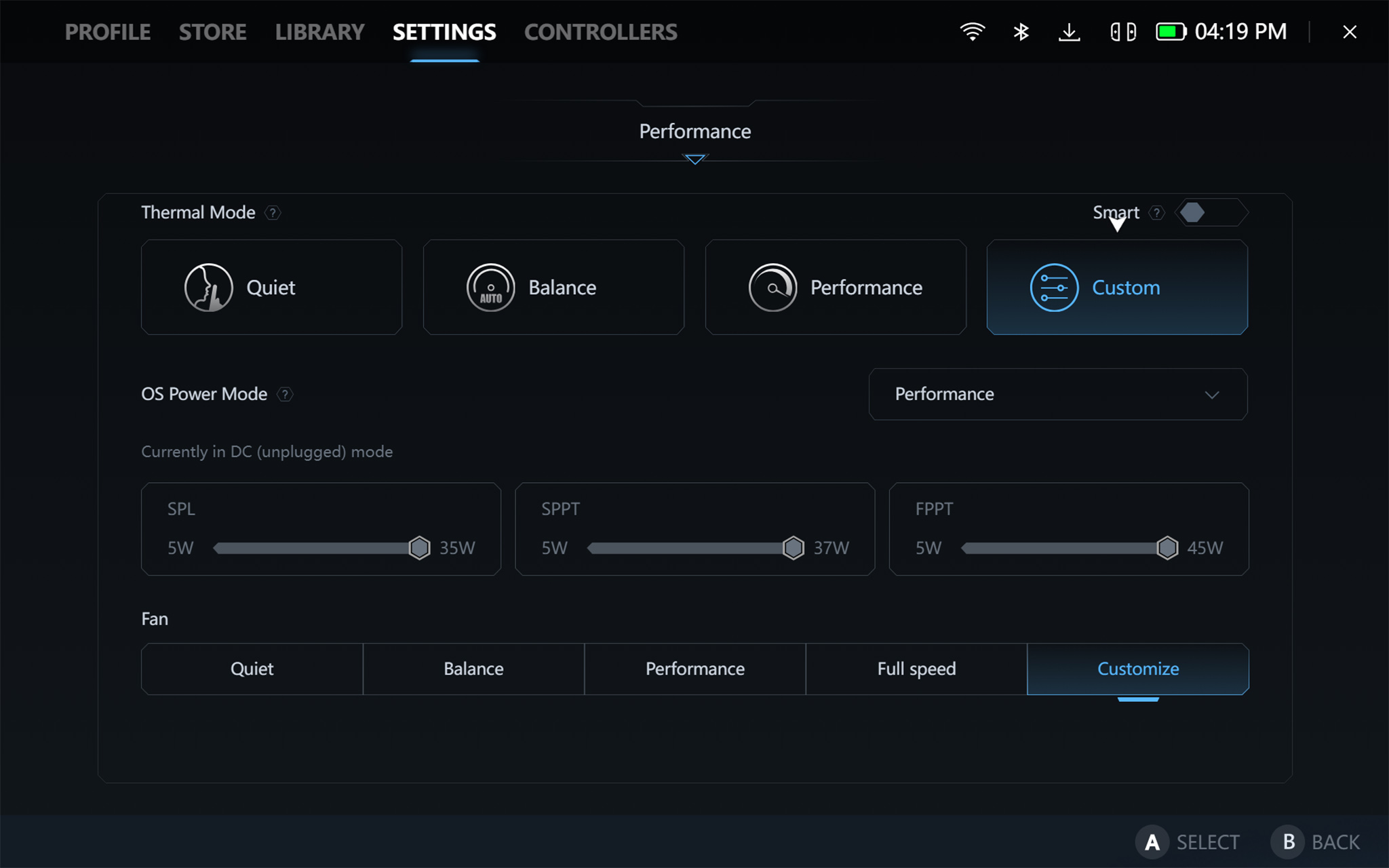
Task: Switch to the LIBRARY tab
Action: coord(319,32)
